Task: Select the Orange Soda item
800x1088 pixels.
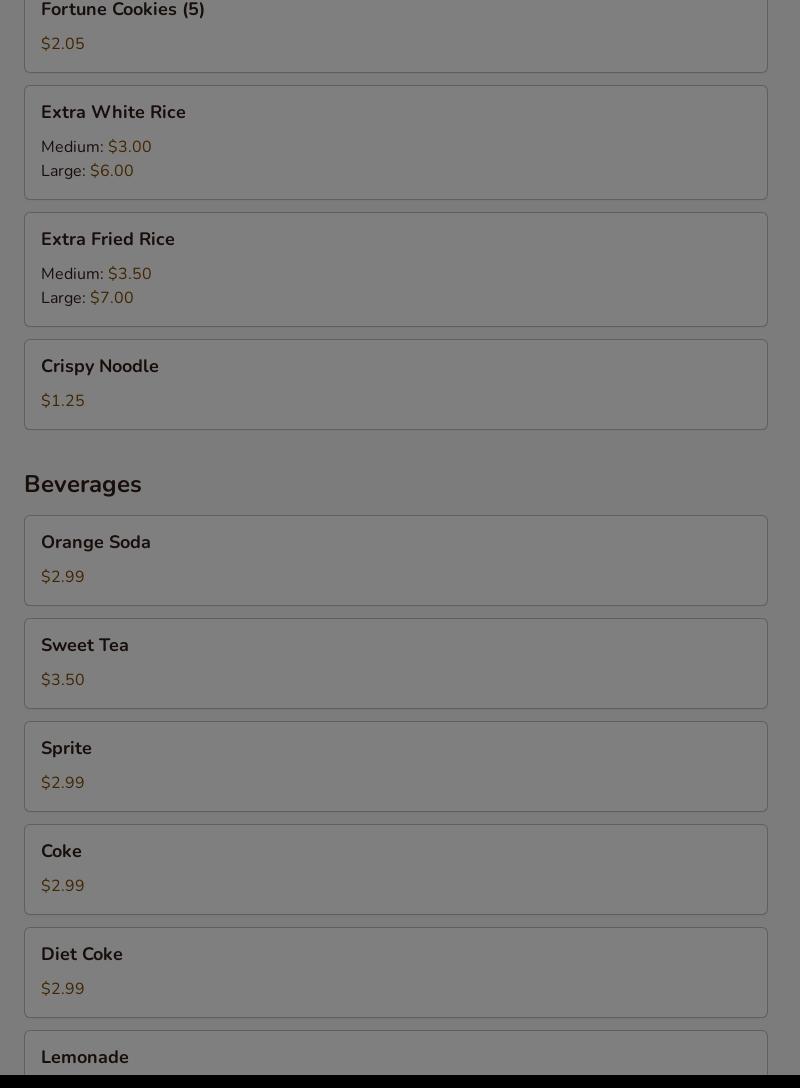Action: tap(395, 561)
